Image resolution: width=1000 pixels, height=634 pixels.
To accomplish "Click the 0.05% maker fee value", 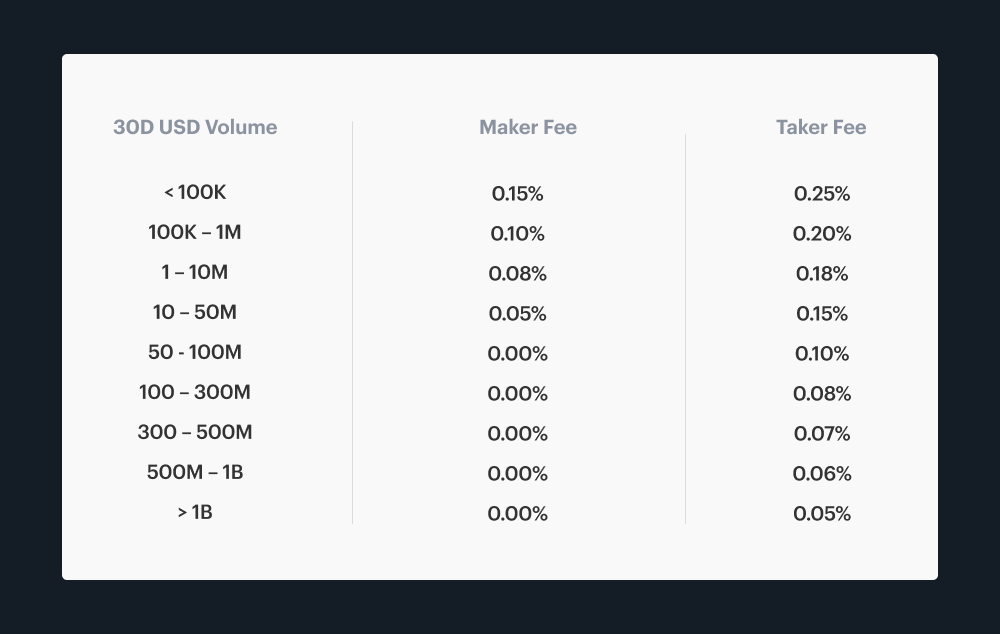I will coord(518,314).
